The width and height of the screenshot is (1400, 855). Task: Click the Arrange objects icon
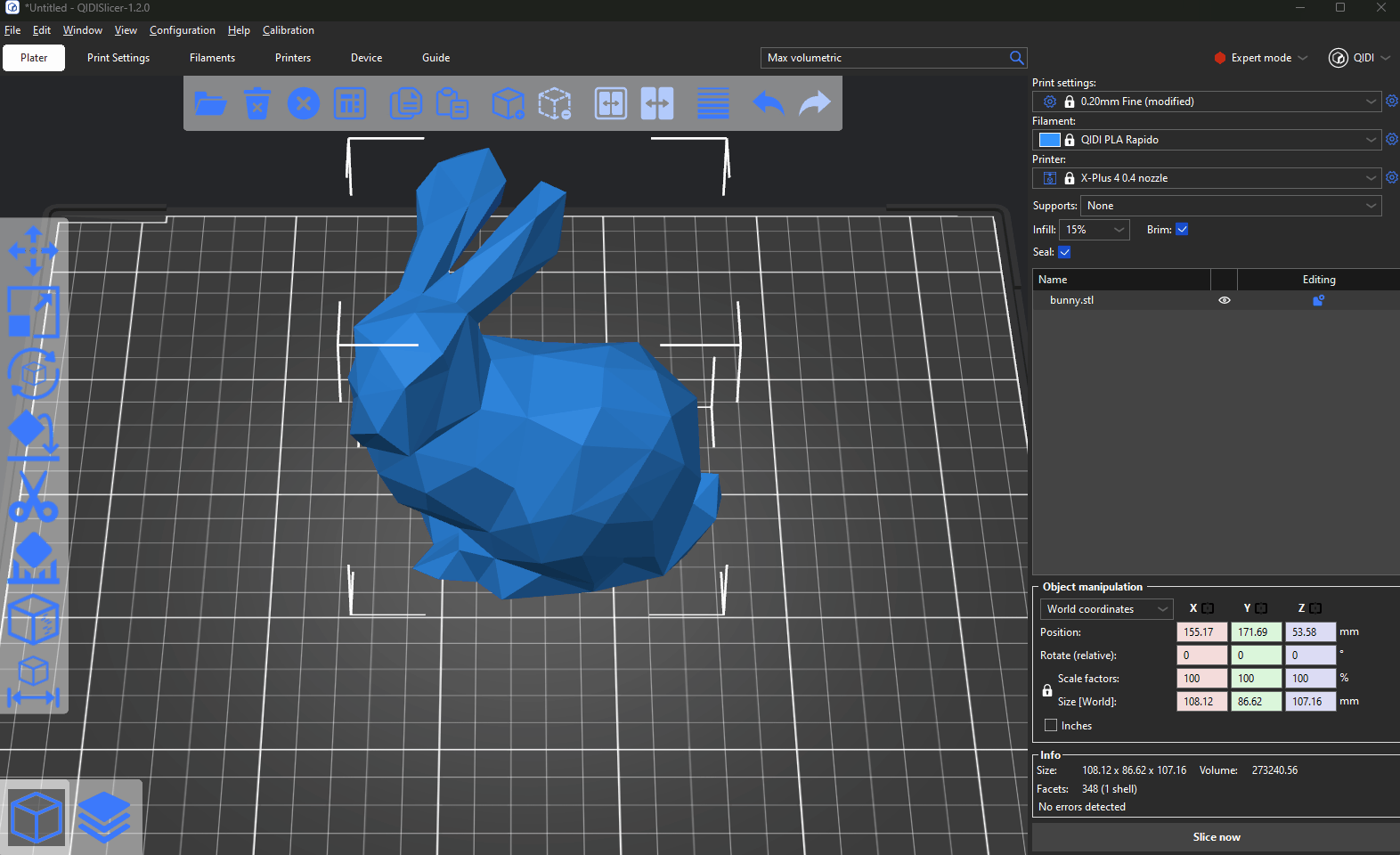pyautogui.click(x=350, y=103)
